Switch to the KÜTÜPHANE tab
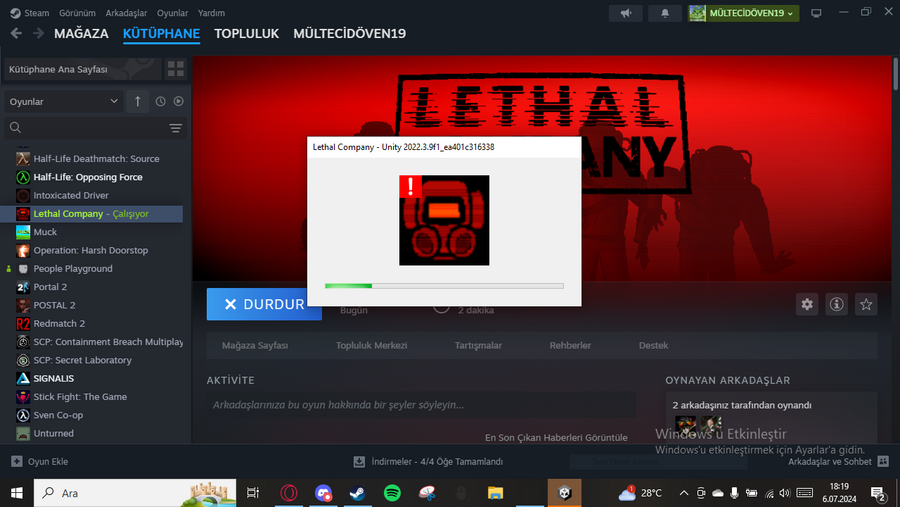 coord(161,33)
